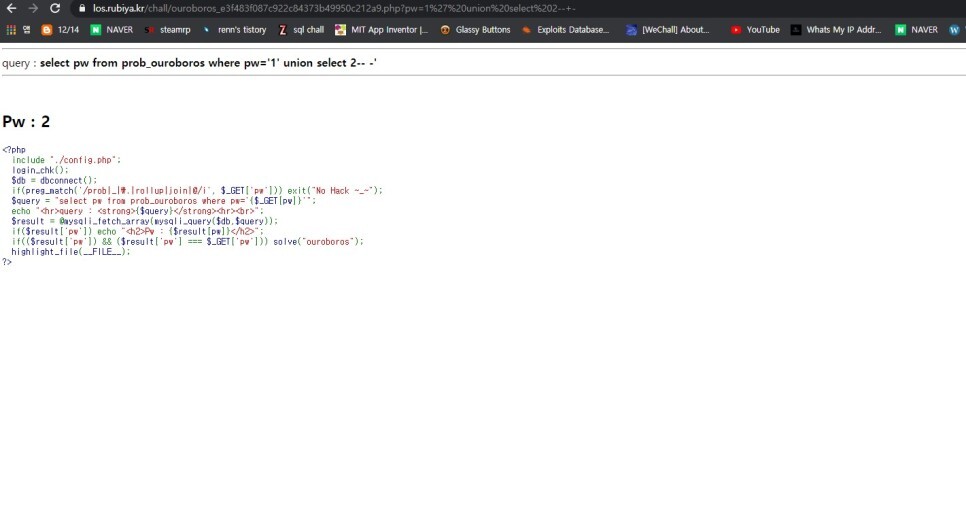Click the '$query = "select pw from' line
Viewport: 966px width, 522px height.
(164, 201)
